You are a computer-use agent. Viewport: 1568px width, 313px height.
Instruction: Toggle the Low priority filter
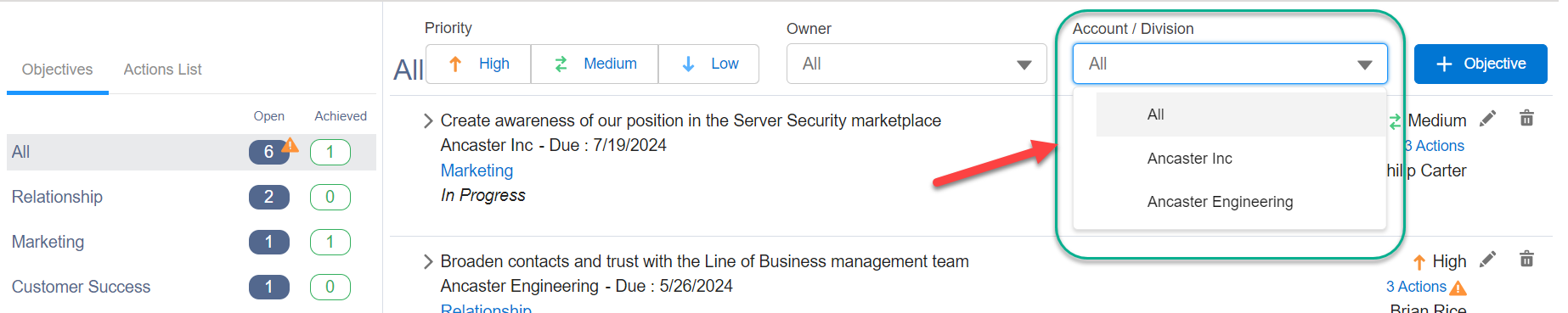pos(708,64)
